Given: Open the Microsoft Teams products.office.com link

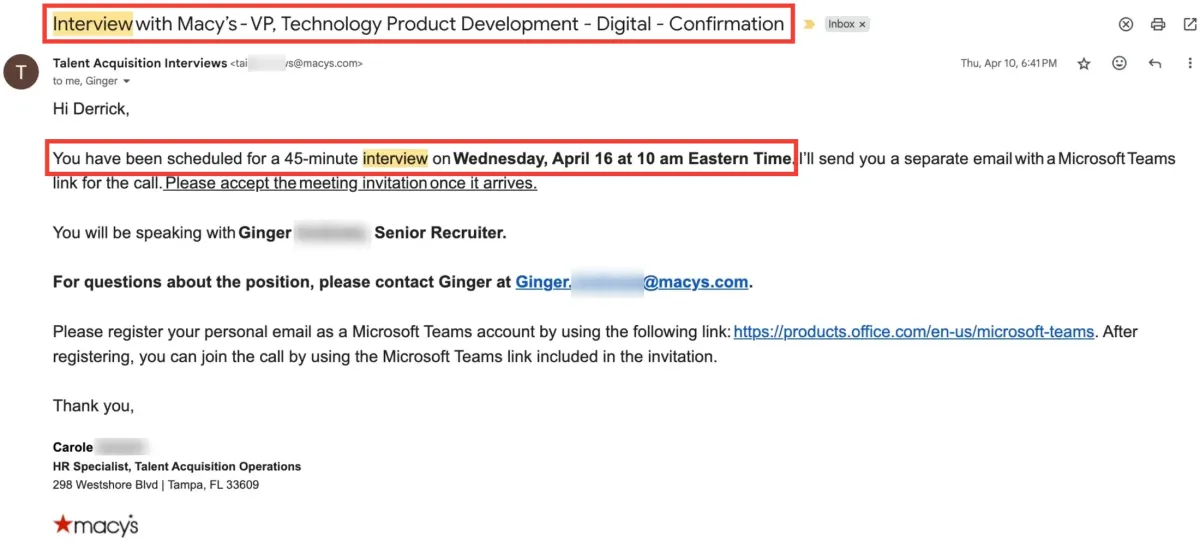Looking at the screenshot, I should pos(913,331).
